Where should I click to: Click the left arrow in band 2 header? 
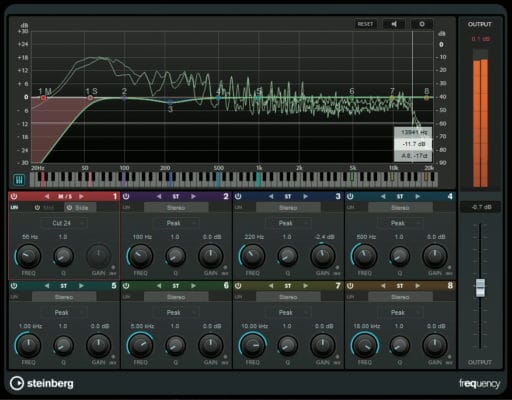pos(159,196)
